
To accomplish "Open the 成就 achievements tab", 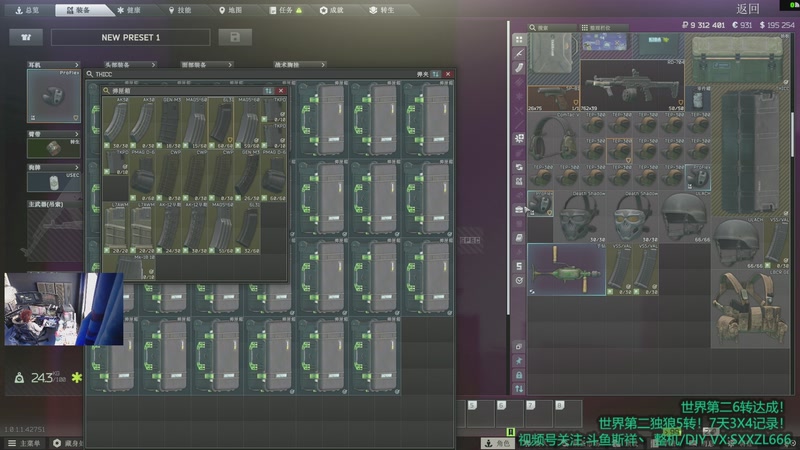I will [x=332, y=10].
